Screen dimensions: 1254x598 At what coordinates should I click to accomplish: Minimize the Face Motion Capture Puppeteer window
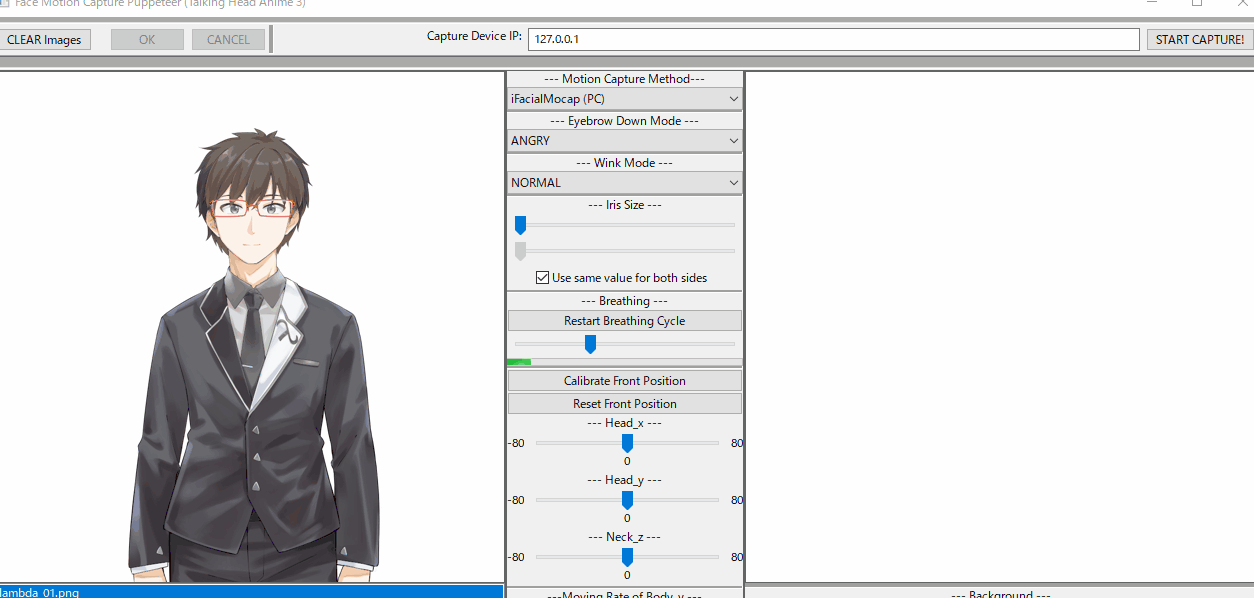(1151, 3)
